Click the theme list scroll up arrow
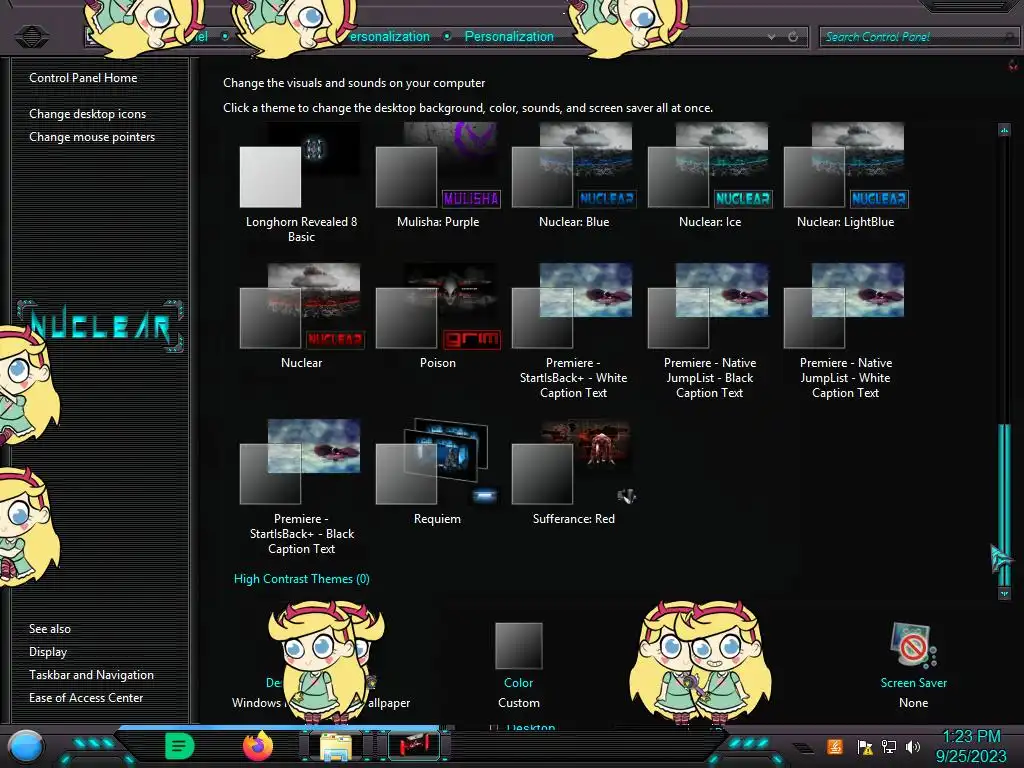Image resolution: width=1024 pixels, height=768 pixels. 1004,130
